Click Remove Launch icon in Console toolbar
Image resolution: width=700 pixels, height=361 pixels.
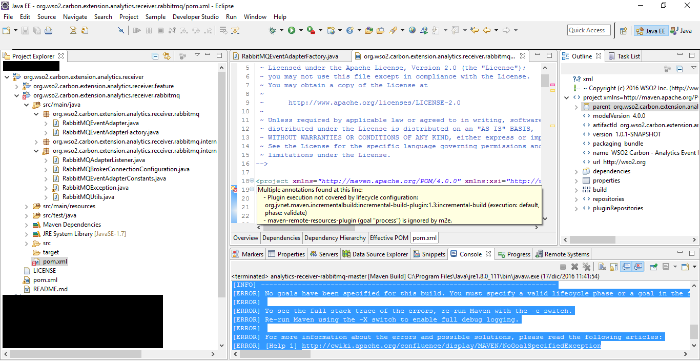point(575,267)
